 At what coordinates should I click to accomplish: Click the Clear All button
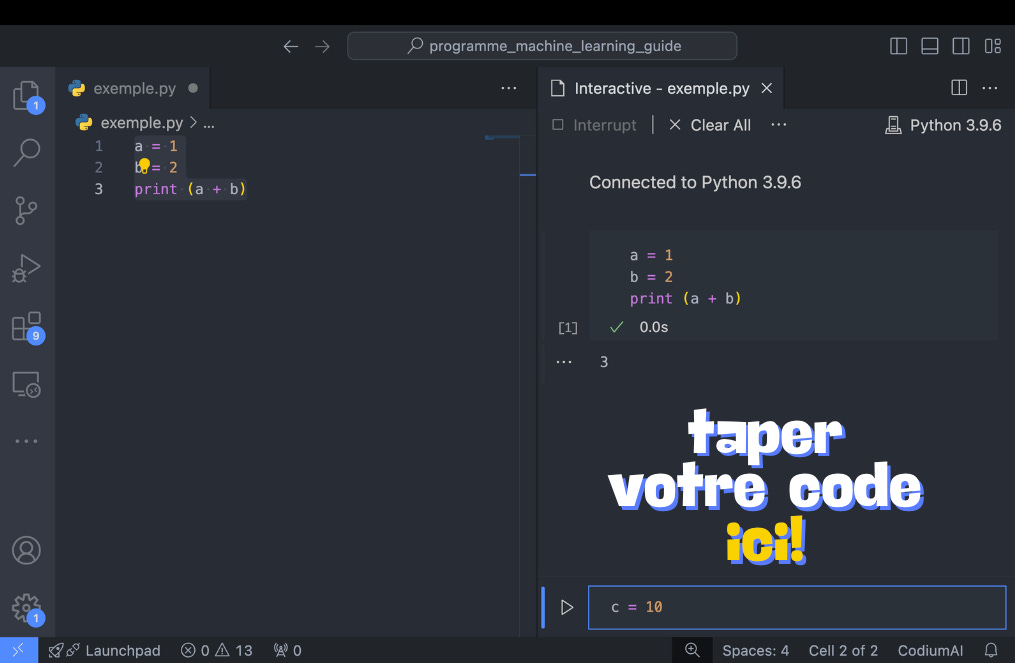[x=710, y=125]
